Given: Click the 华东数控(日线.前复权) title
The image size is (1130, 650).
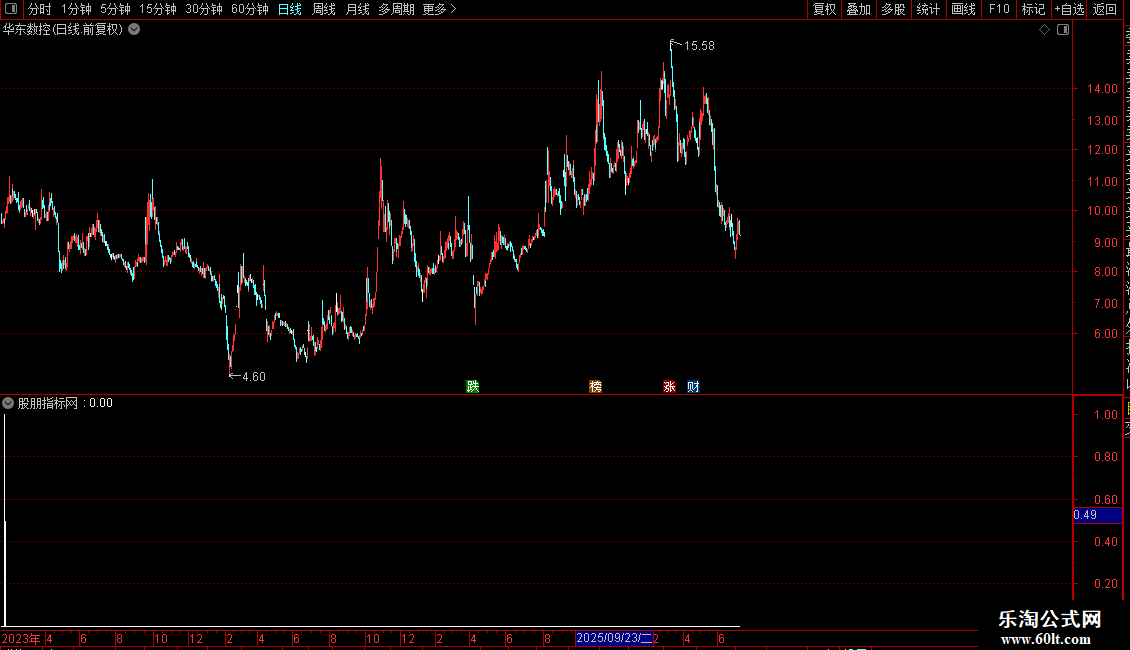Looking at the screenshot, I should tap(63, 30).
